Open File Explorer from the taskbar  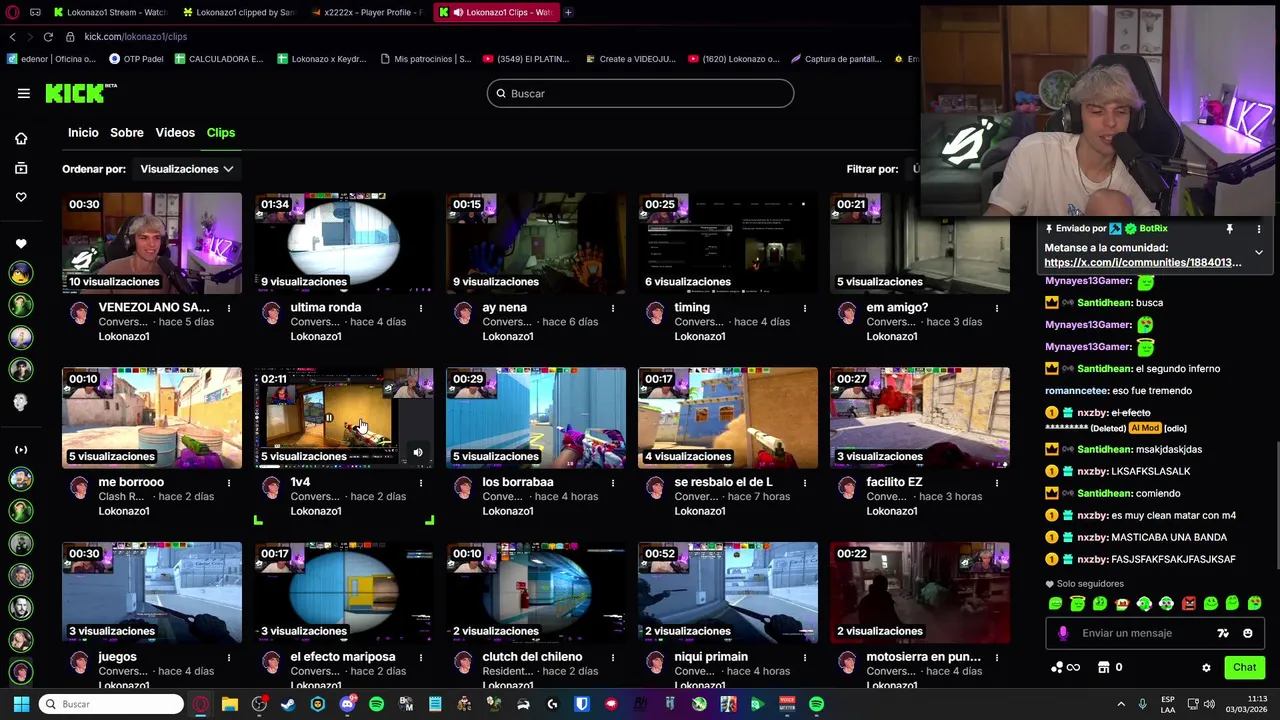[230, 704]
